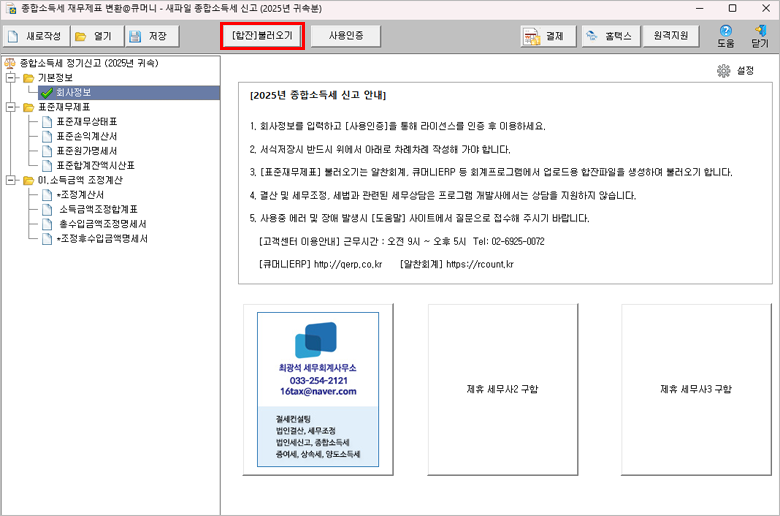Click the app icon in title bar
780x516 pixels.
(x=10, y=8)
